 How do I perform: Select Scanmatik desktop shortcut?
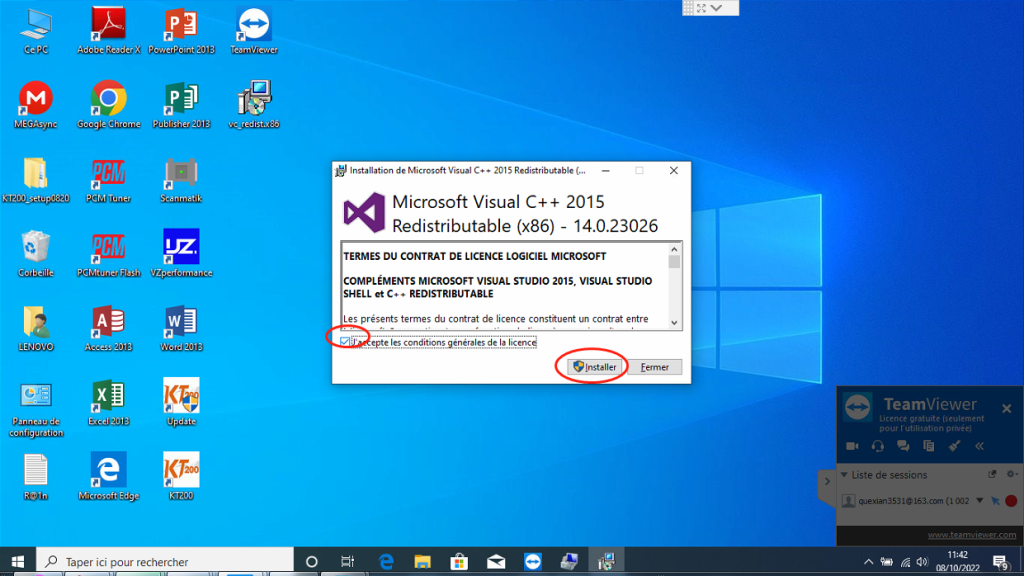point(182,180)
